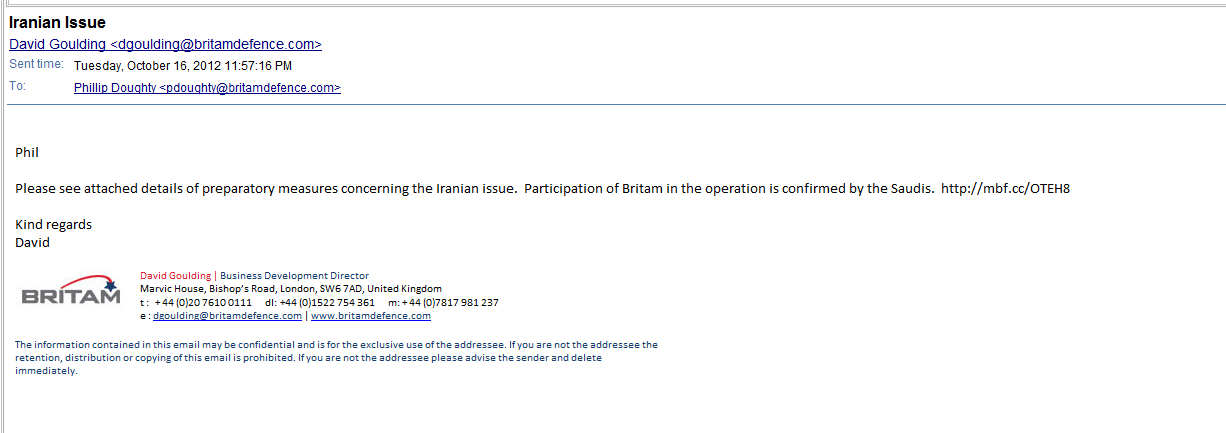The width and height of the screenshot is (1226, 433).
Task: Click the "Phil" greeting line
Action: click(27, 153)
